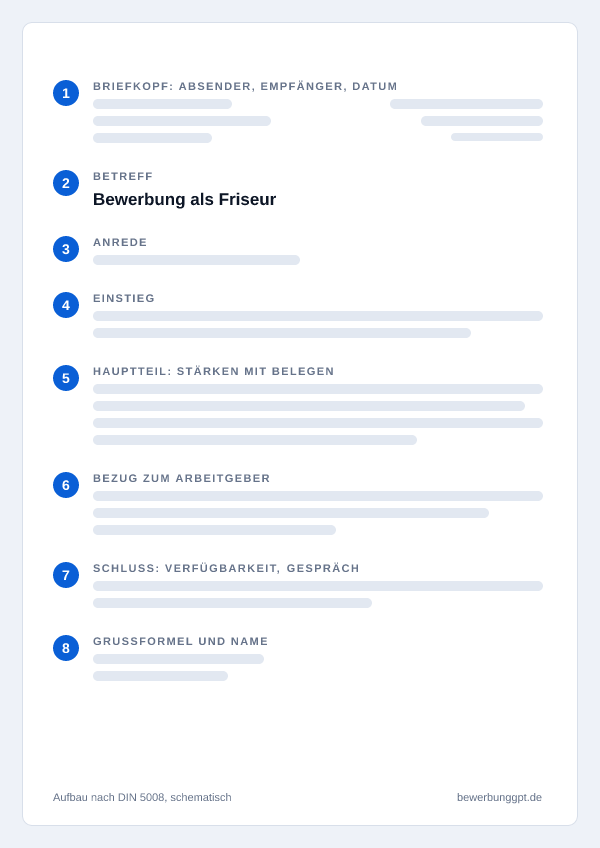Click the blue number 2 badge
The image size is (600, 848).
(66, 183)
